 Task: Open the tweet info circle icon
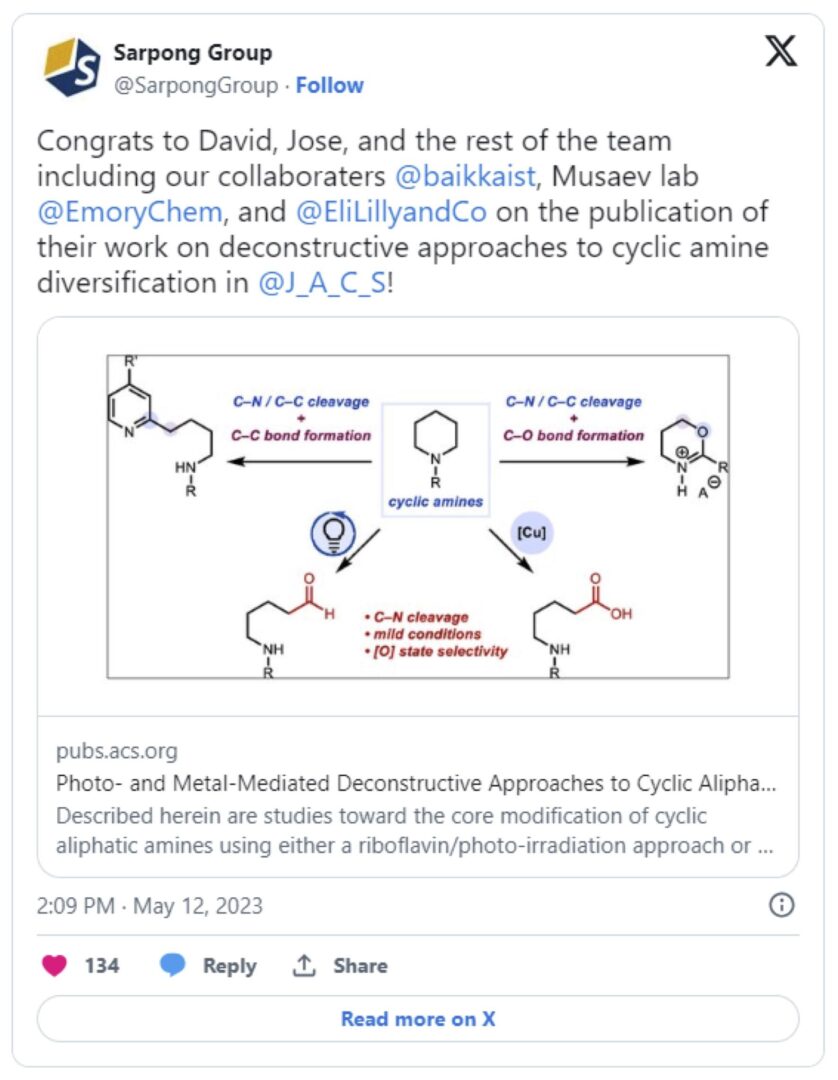pyautogui.click(x=781, y=904)
